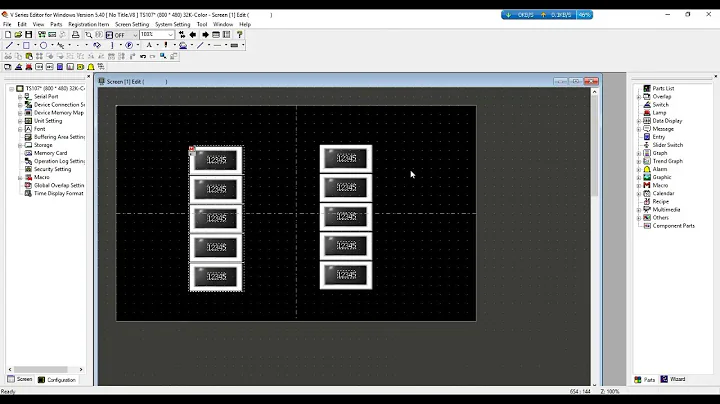Click the Lamp icon in parts panel
Screen dimensions: 720x404
click(647, 112)
